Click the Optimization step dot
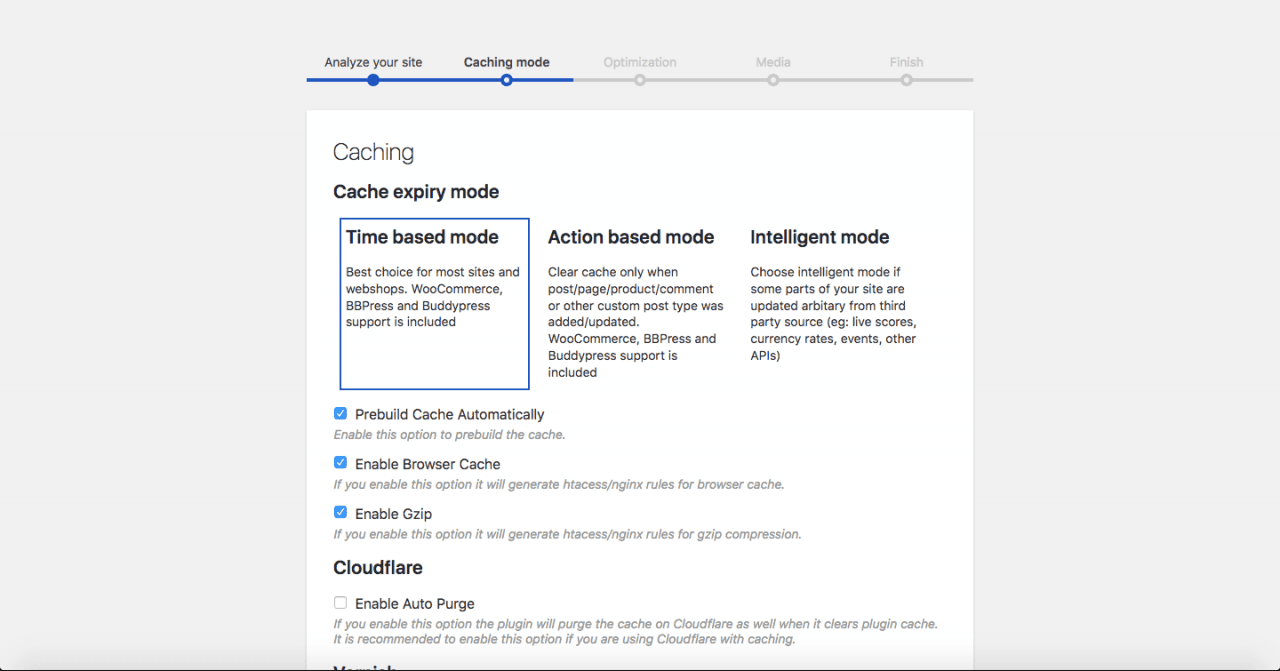1280x671 pixels. (640, 79)
